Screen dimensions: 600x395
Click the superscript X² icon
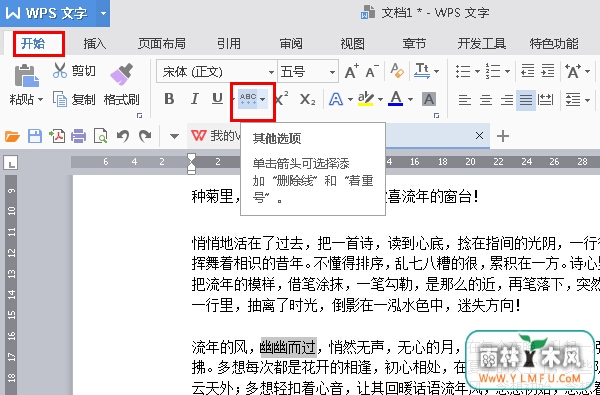coord(282,100)
